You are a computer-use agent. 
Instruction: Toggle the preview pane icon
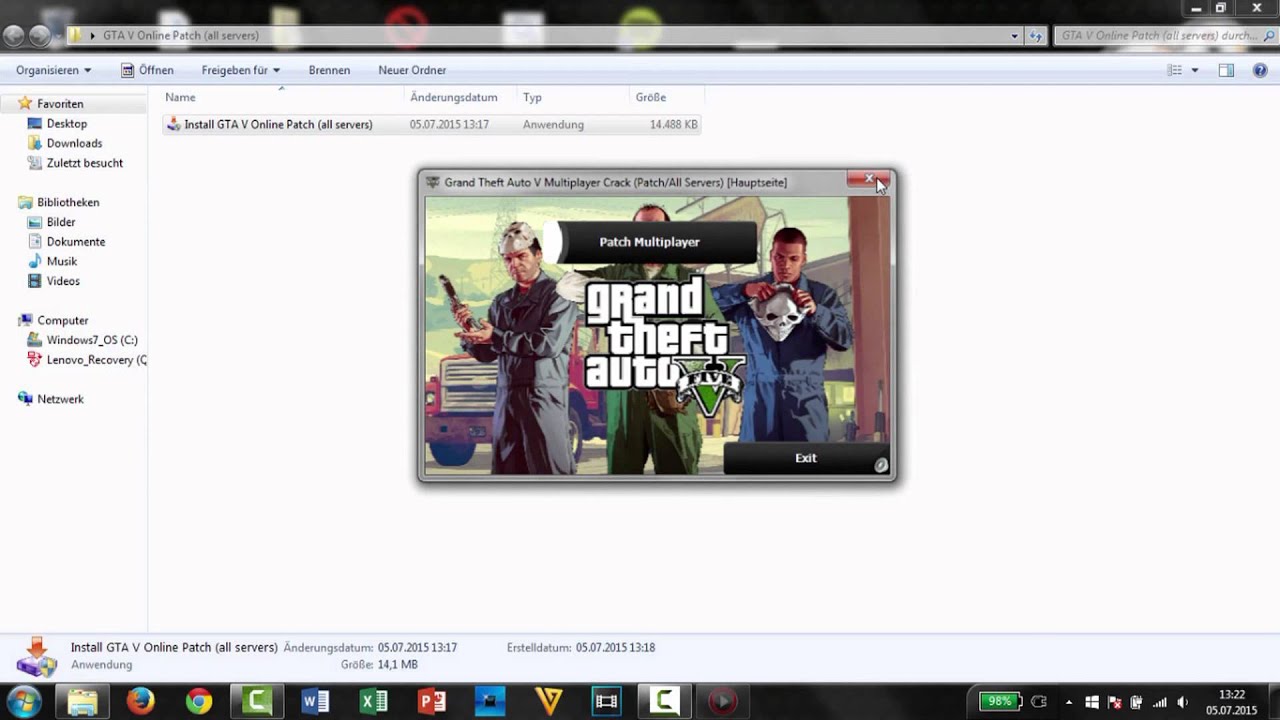coord(1226,70)
